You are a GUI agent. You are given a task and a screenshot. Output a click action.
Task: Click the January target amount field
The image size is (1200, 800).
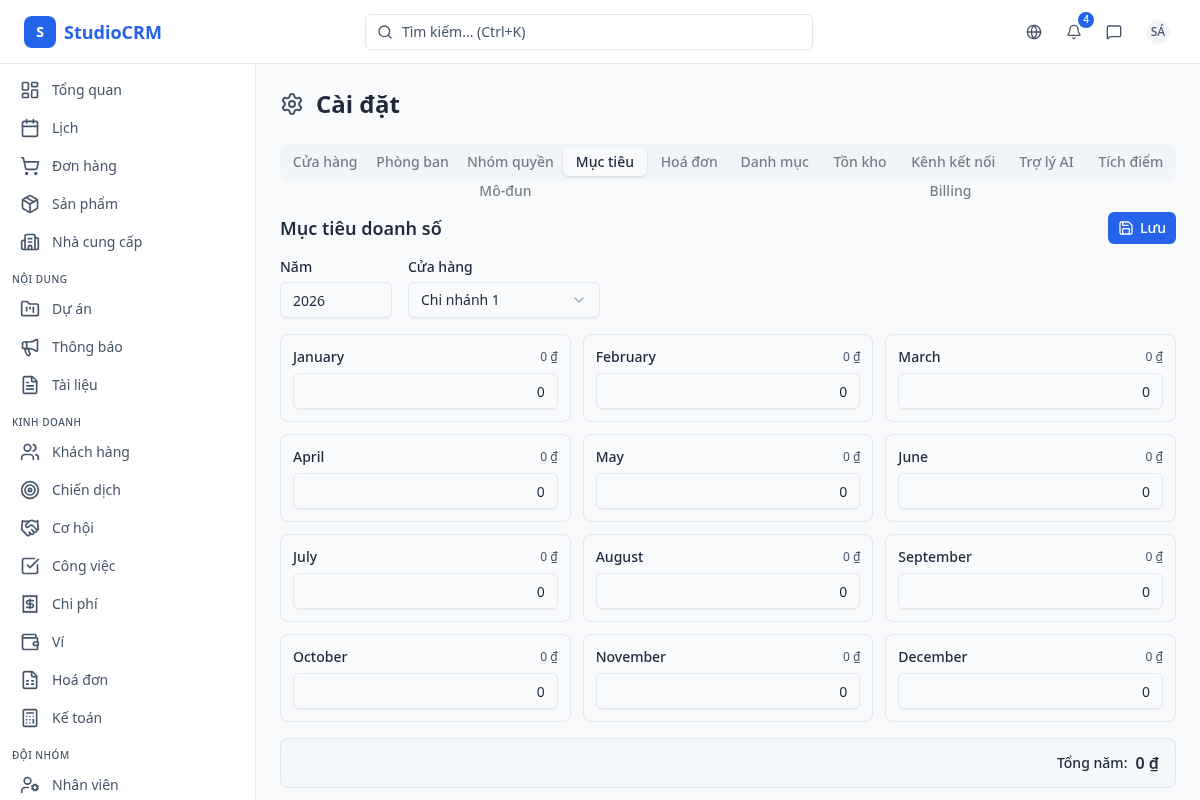click(x=425, y=392)
